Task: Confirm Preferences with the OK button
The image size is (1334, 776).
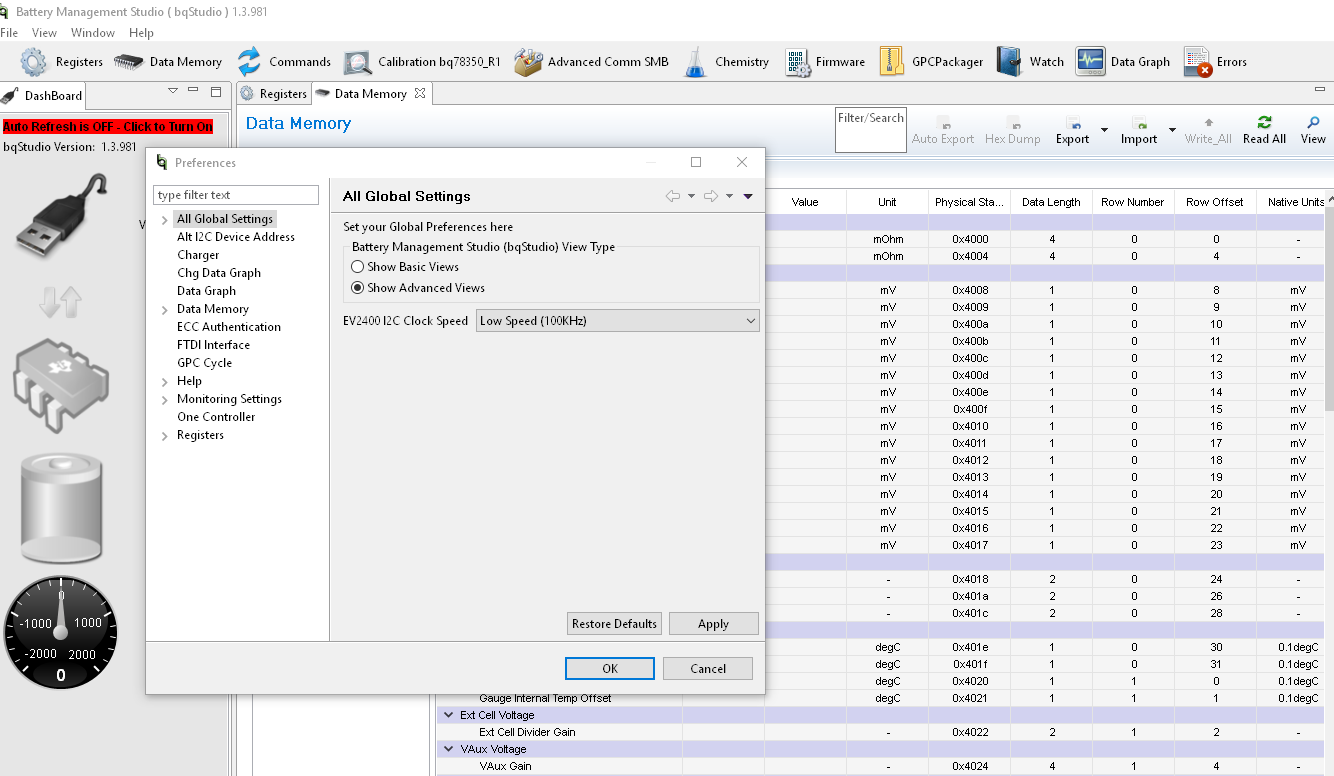Action: pos(610,668)
